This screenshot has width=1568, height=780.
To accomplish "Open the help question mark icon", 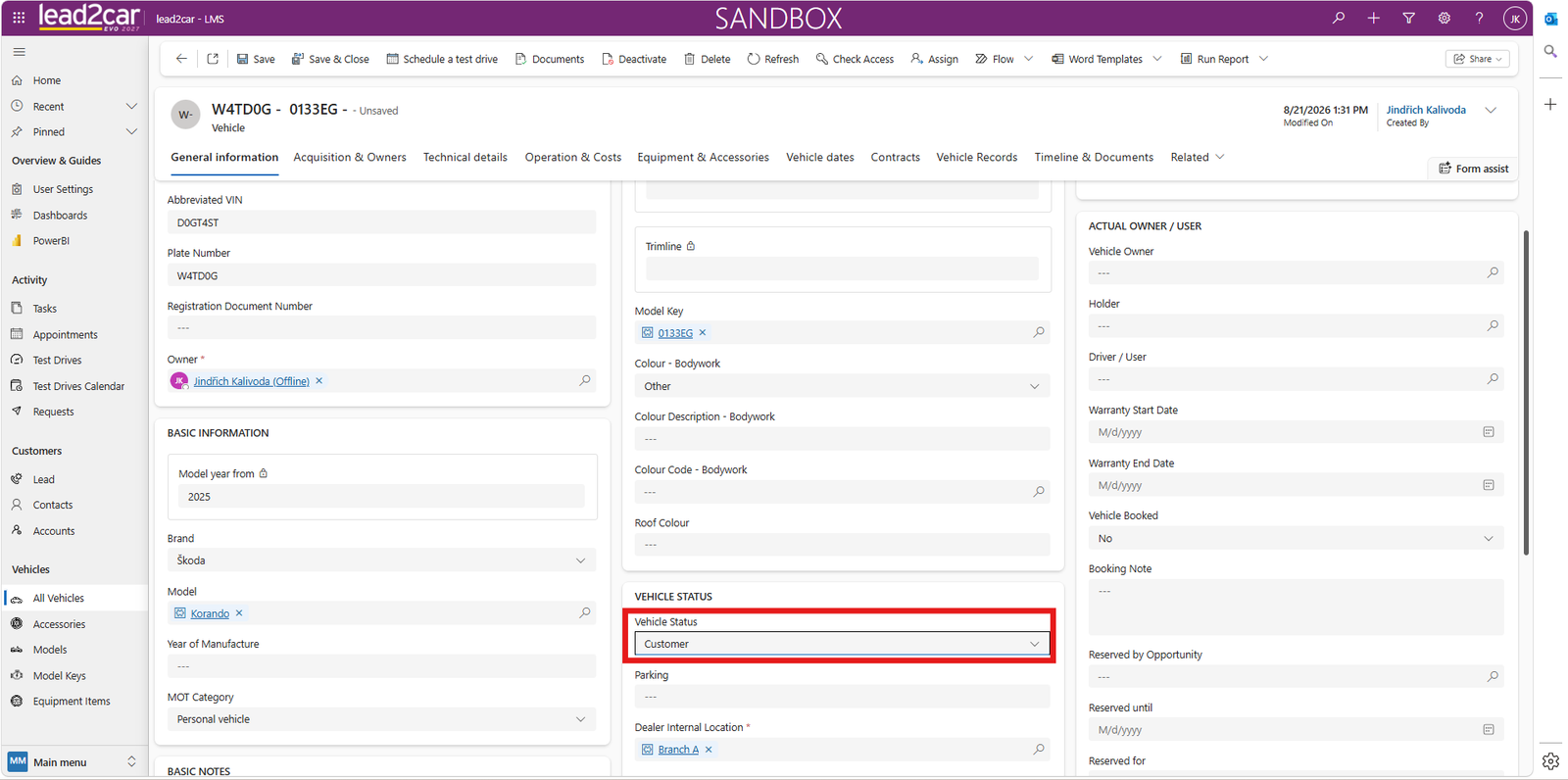I will (1480, 18).
